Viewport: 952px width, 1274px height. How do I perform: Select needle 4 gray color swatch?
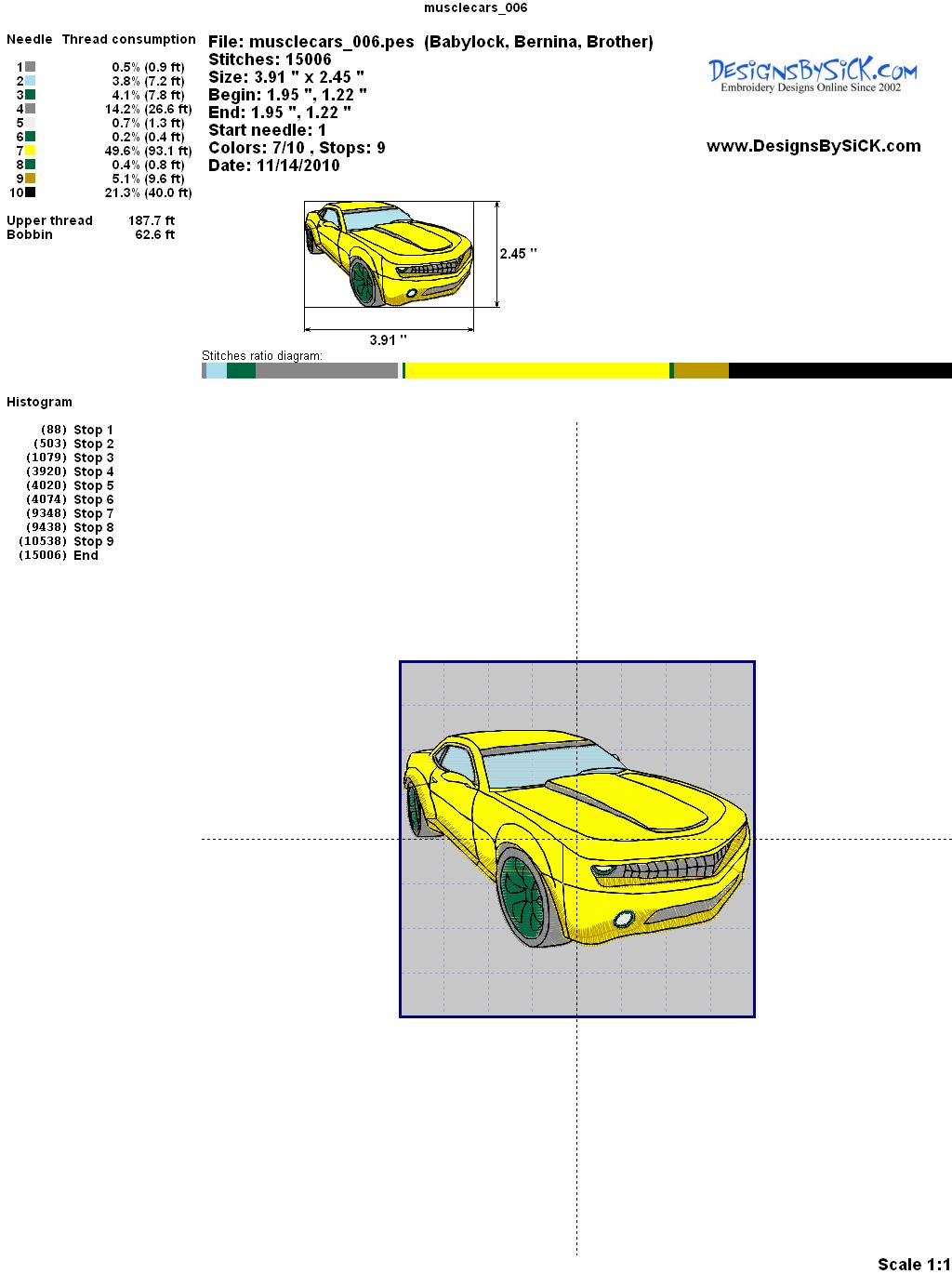click(x=31, y=109)
